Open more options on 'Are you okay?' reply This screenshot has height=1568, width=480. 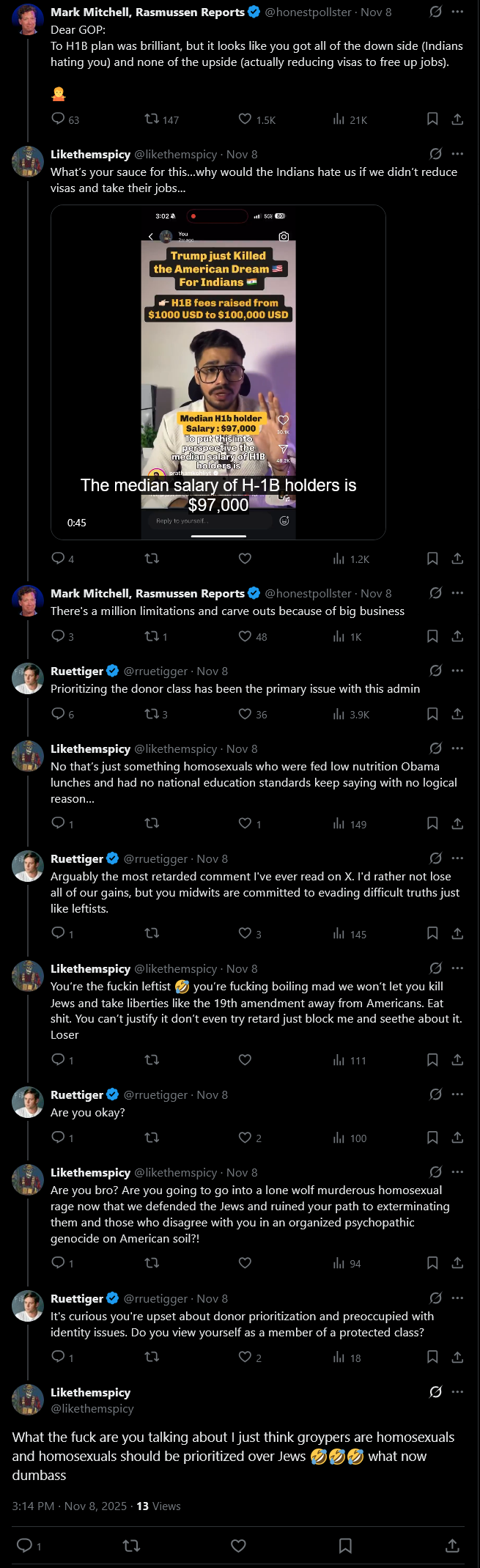pyautogui.click(x=457, y=1094)
